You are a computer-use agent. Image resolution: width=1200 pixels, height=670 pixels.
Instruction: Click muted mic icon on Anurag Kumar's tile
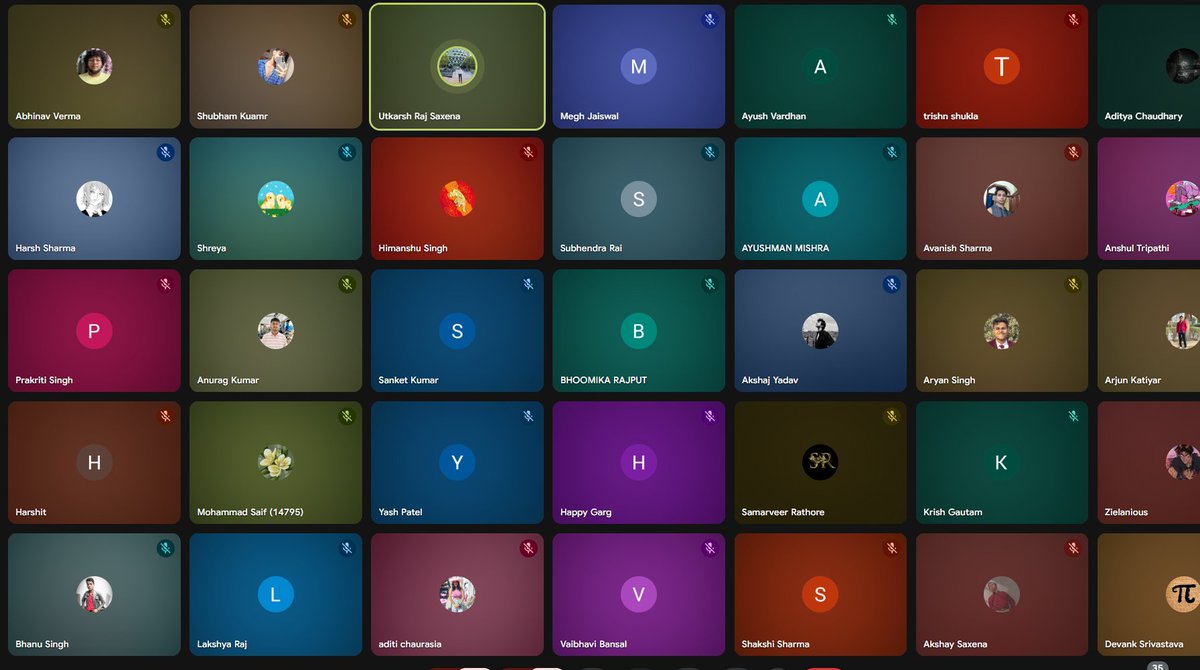347,284
